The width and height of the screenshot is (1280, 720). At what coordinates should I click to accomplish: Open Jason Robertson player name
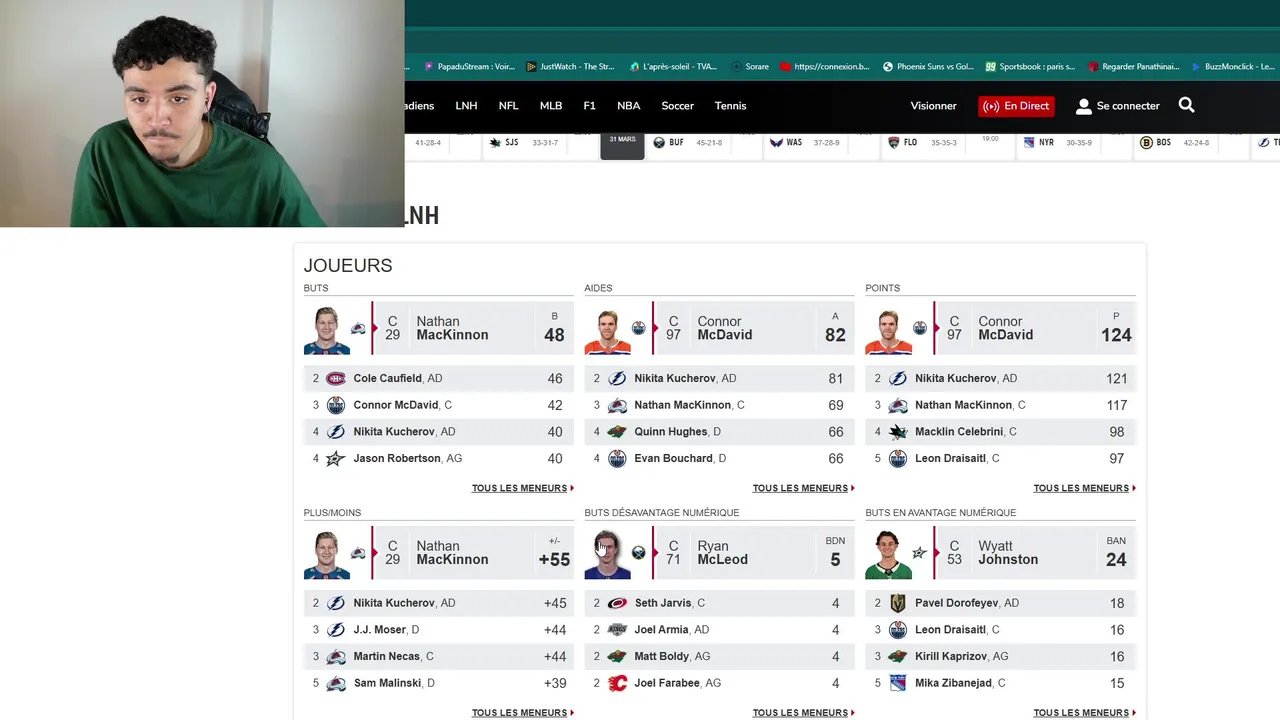coord(397,459)
